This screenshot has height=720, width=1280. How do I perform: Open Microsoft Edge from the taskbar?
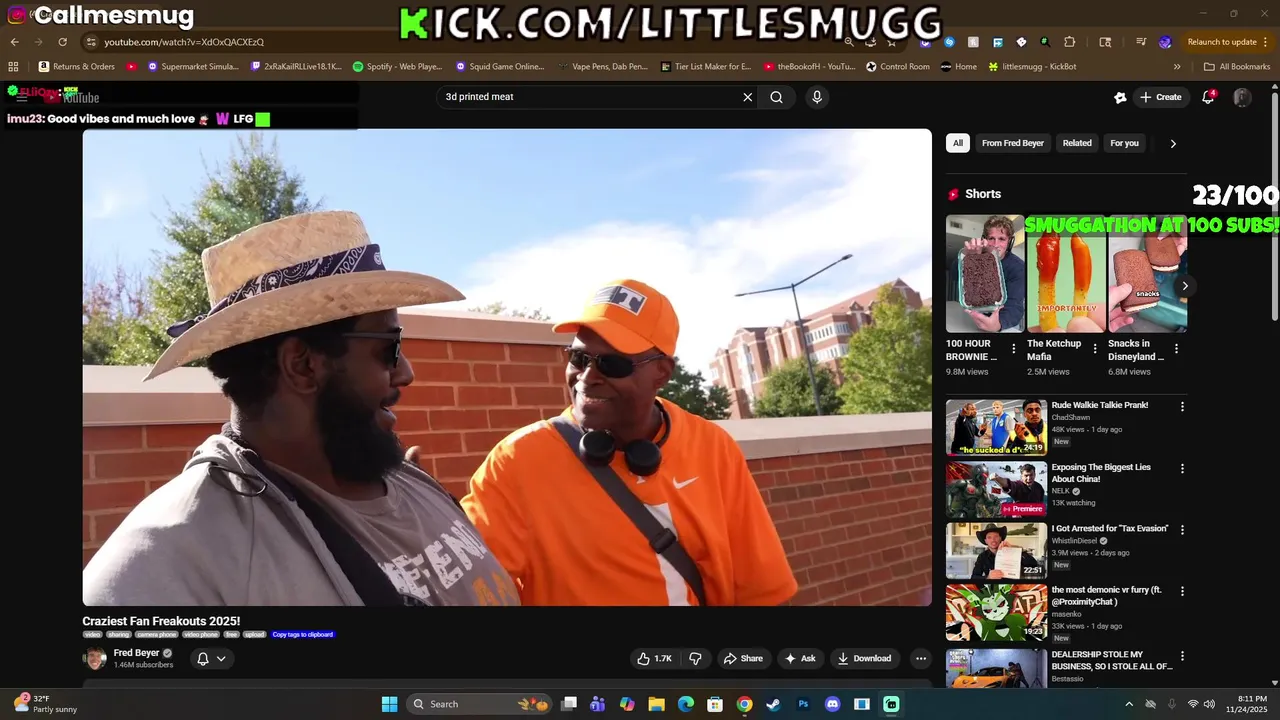[x=685, y=704]
